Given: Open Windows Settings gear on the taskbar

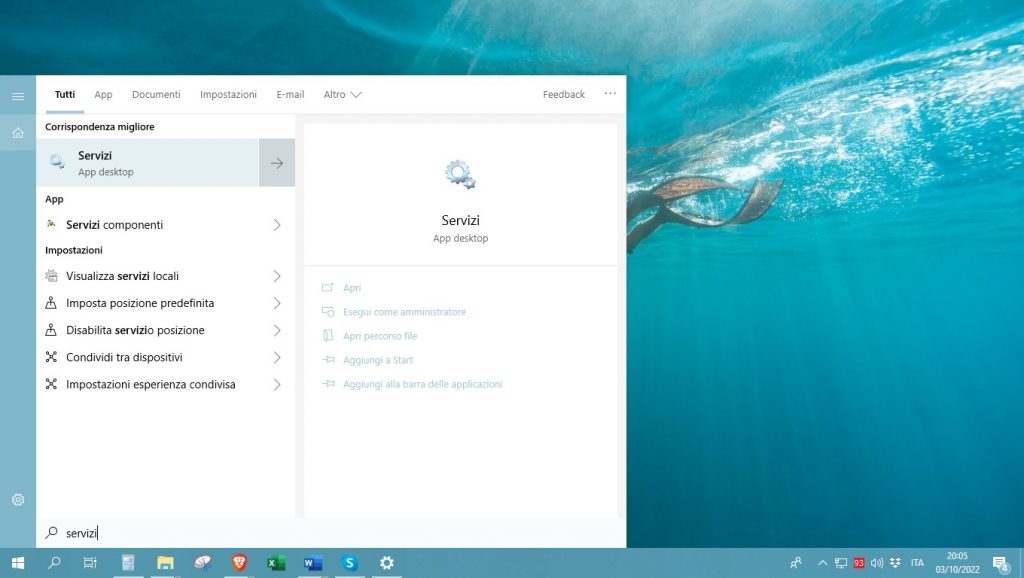Looking at the screenshot, I should pyautogui.click(x=385, y=563).
